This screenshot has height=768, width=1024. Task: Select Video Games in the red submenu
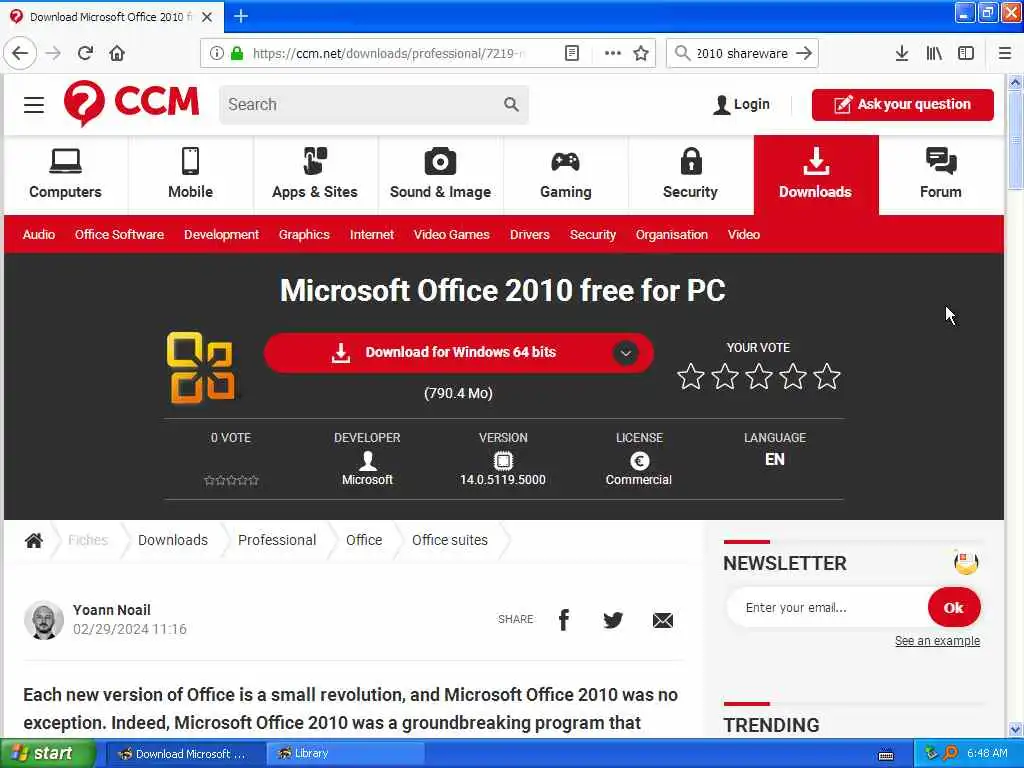coord(451,234)
